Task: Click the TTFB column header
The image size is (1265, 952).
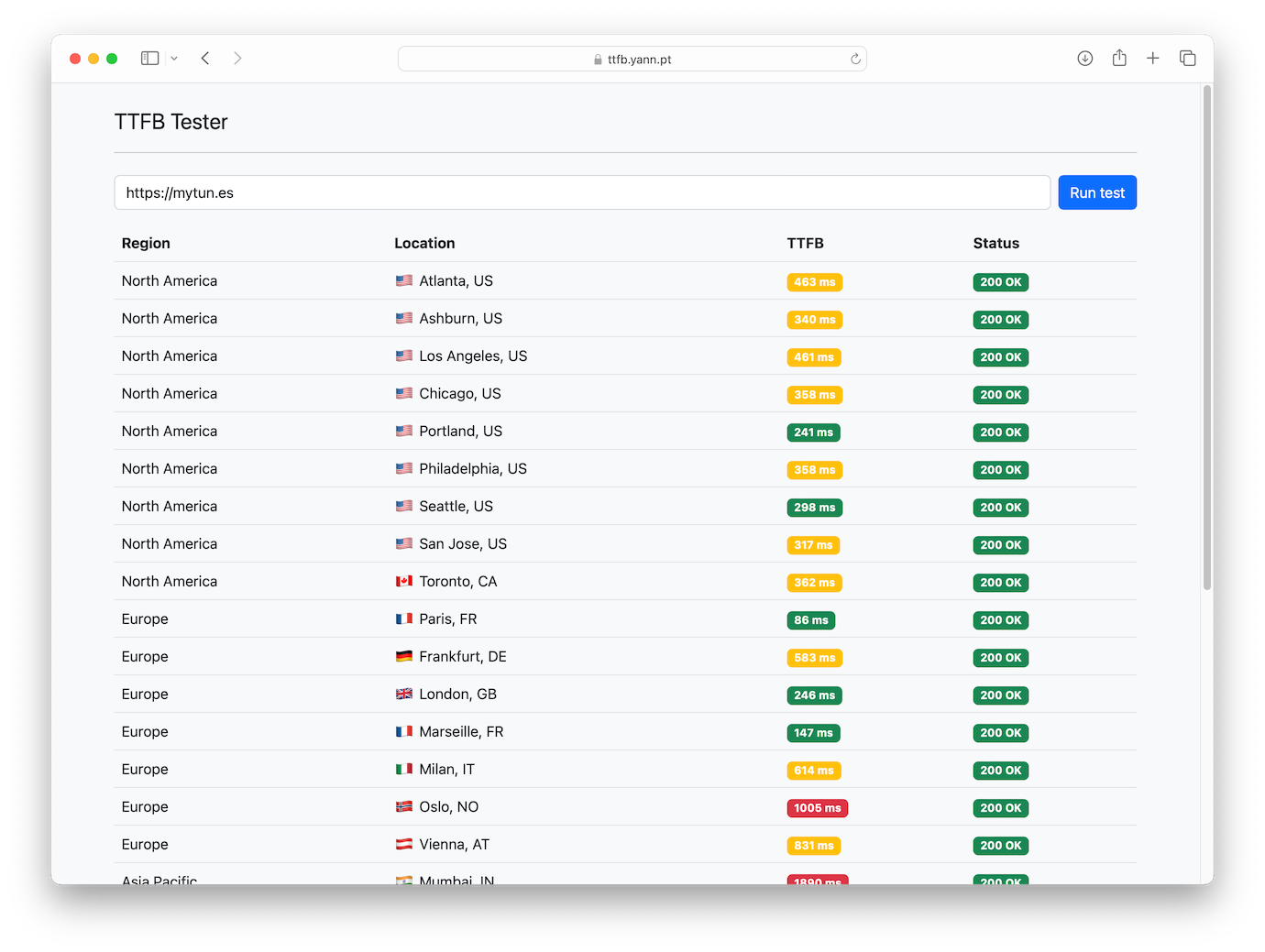Action: click(805, 244)
